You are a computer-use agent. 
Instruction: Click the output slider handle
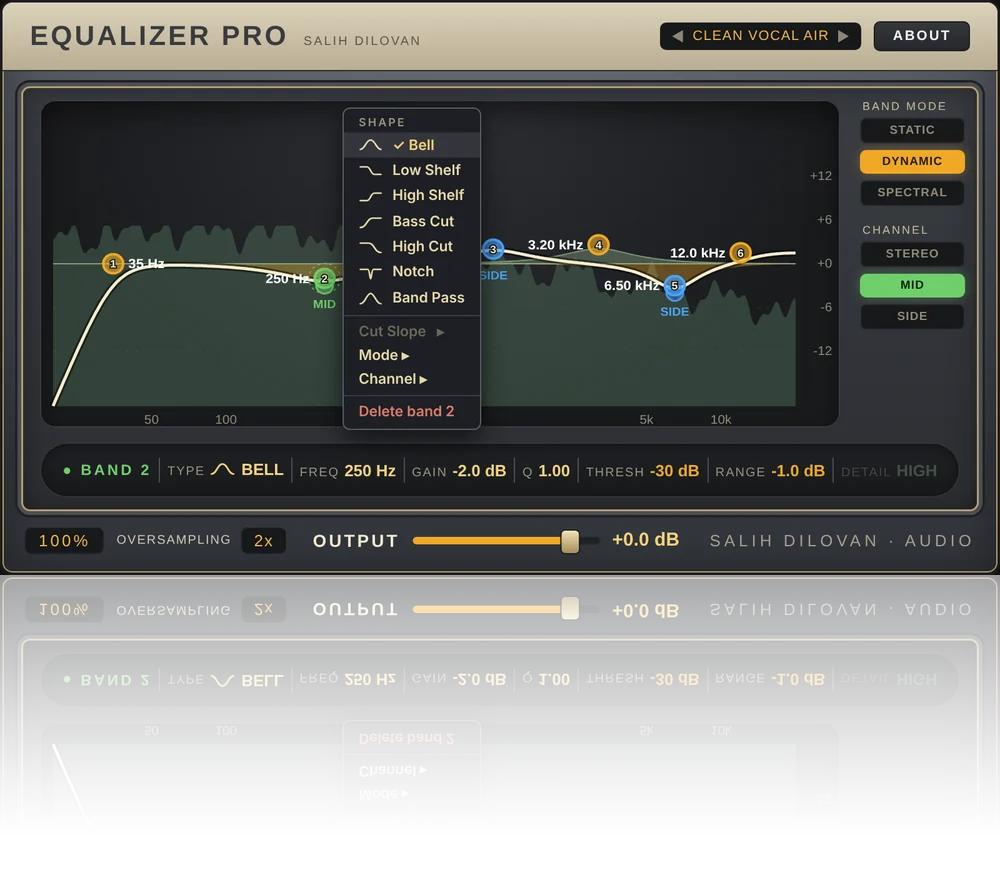click(570, 541)
